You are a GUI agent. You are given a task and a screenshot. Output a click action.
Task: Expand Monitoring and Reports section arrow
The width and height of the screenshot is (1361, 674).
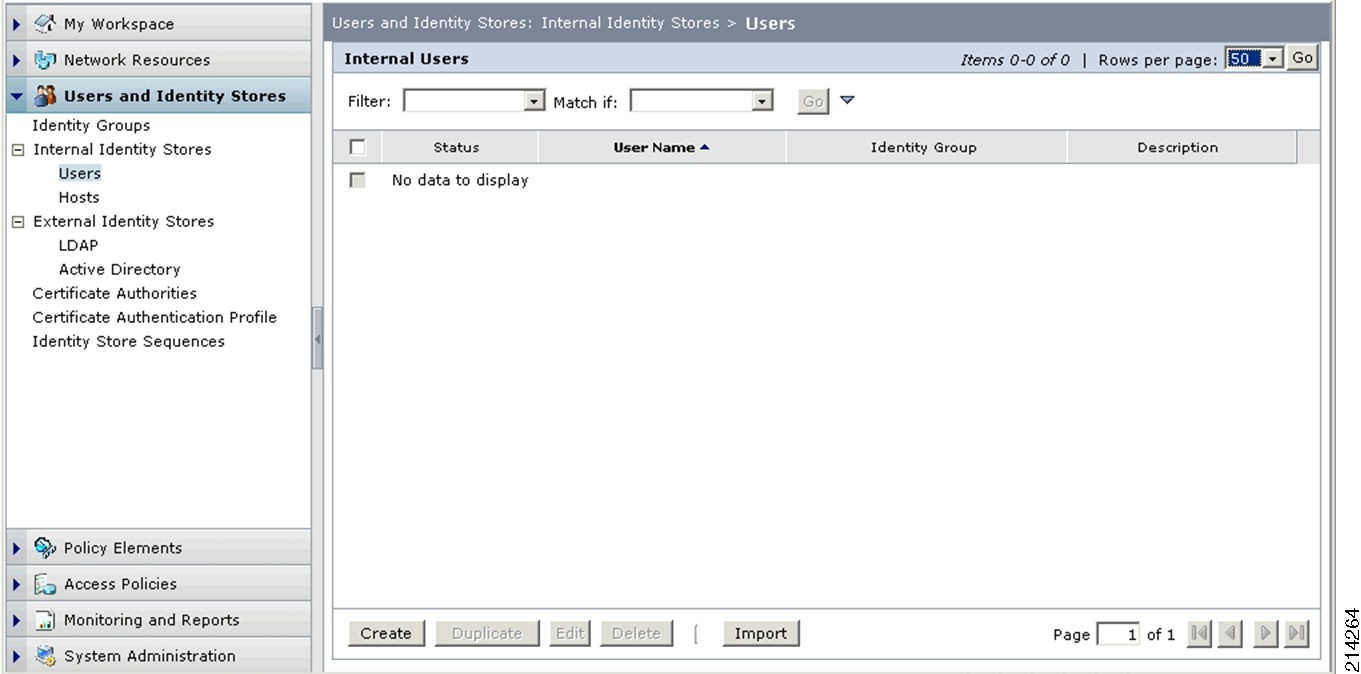point(17,620)
